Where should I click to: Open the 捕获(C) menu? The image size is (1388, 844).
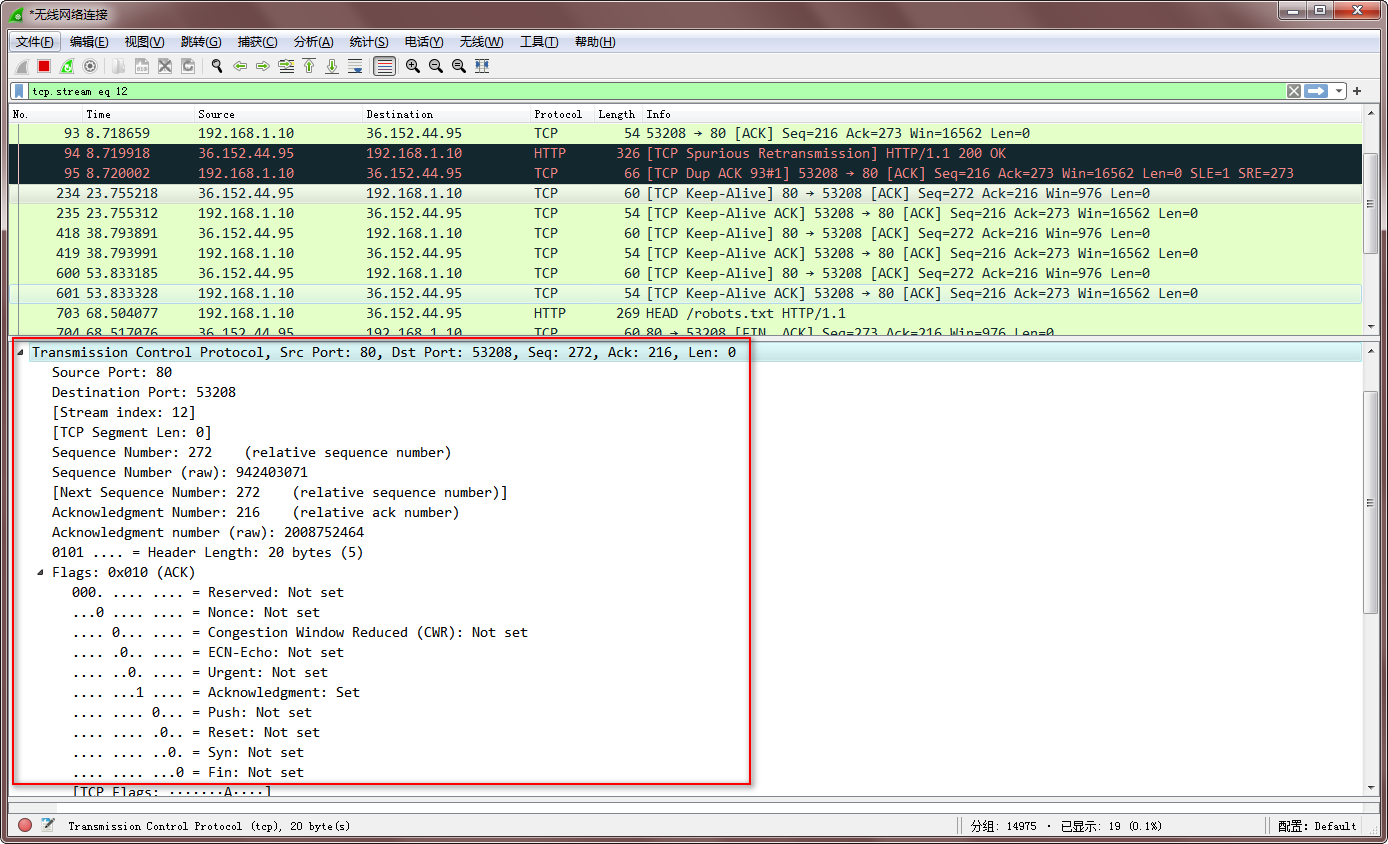(x=257, y=42)
